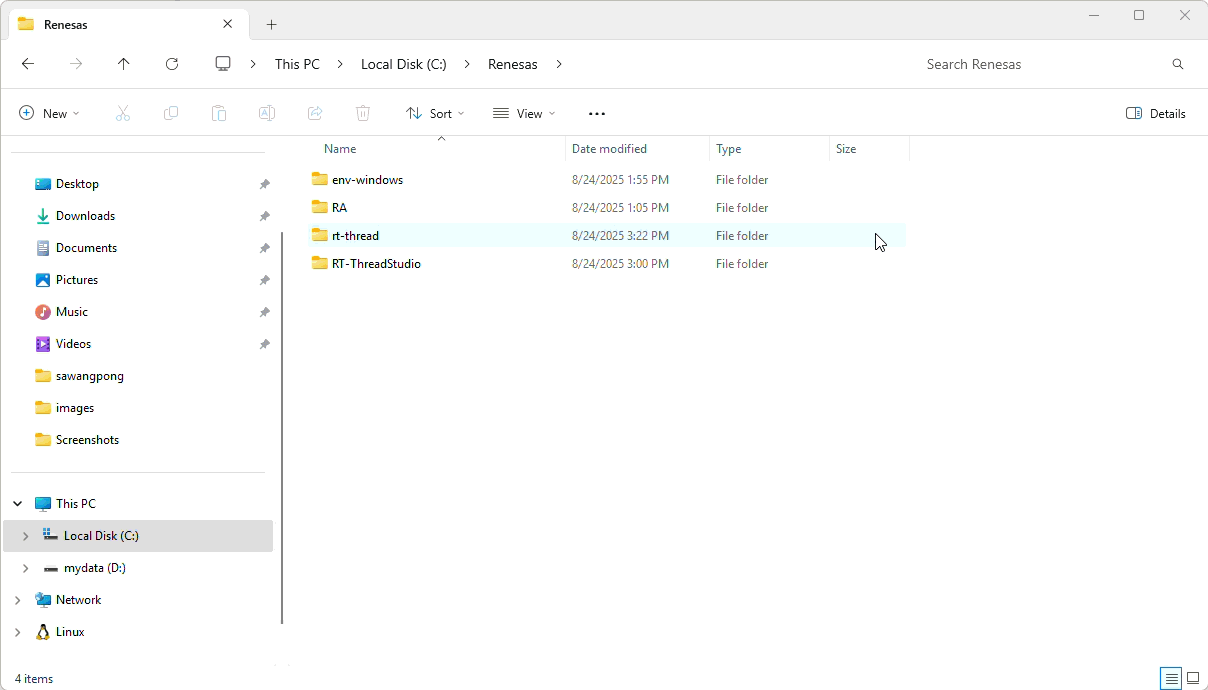The height and width of the screenshot is (690, 1208).
Task: Open the New item menu
Action: (x=49, y=114)
